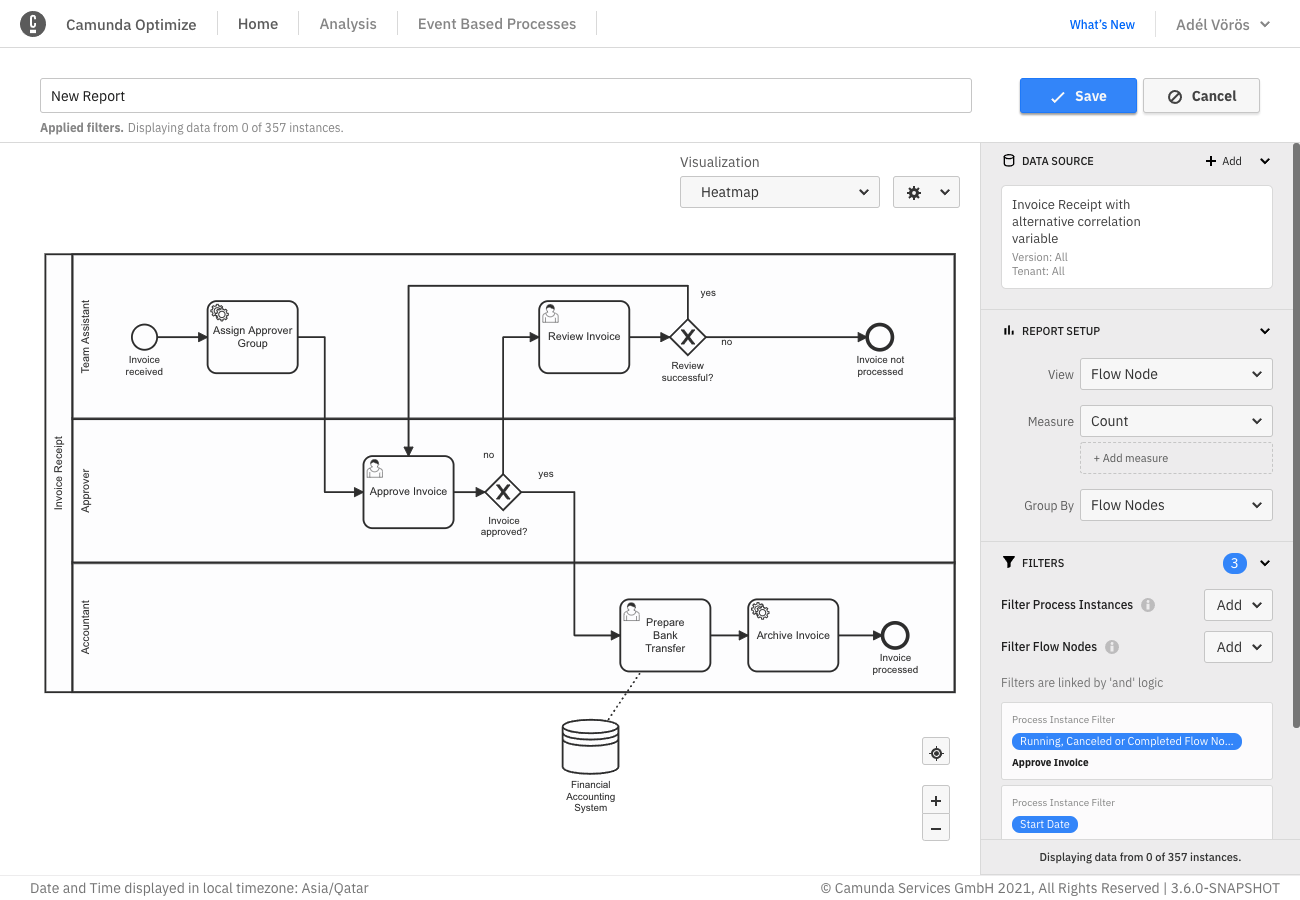The width and height of the screenshot is (1300, 900).
Task: Open the What's New link
Action: tap(1101, 24)
